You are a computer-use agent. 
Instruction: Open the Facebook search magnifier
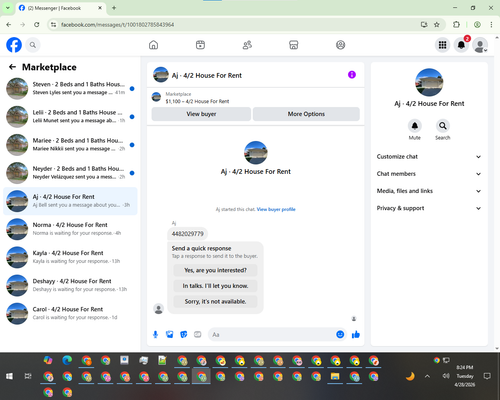point(33,45)
